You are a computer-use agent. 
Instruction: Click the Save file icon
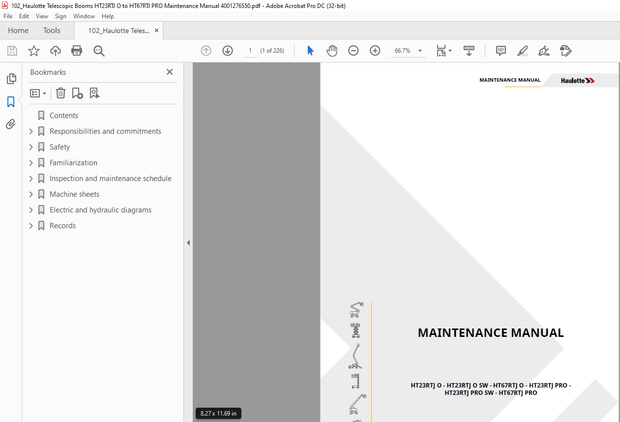[x=12, y=51]
